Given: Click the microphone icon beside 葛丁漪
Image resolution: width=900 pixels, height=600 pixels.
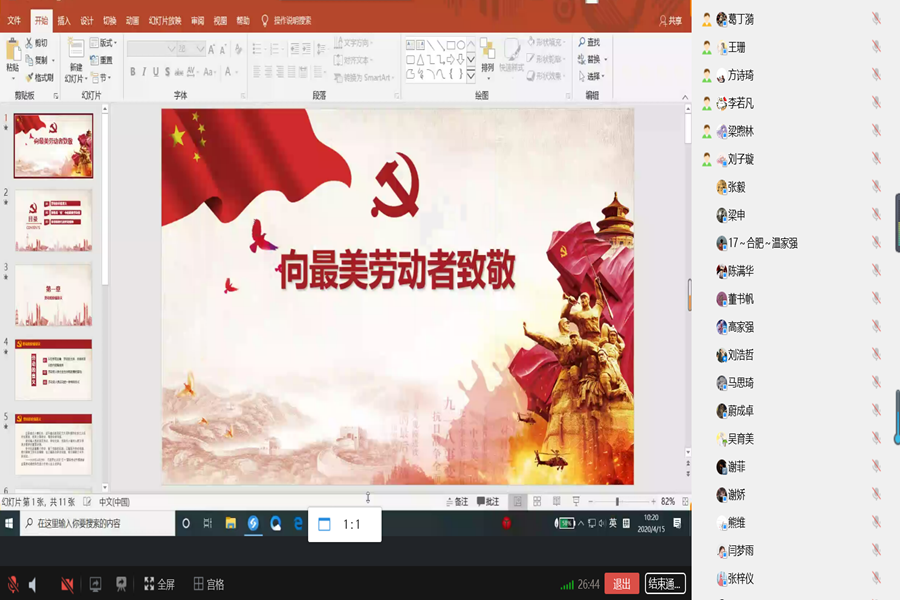Looking at the screenshot, I should pyautogui.click(x=876, y=19).
